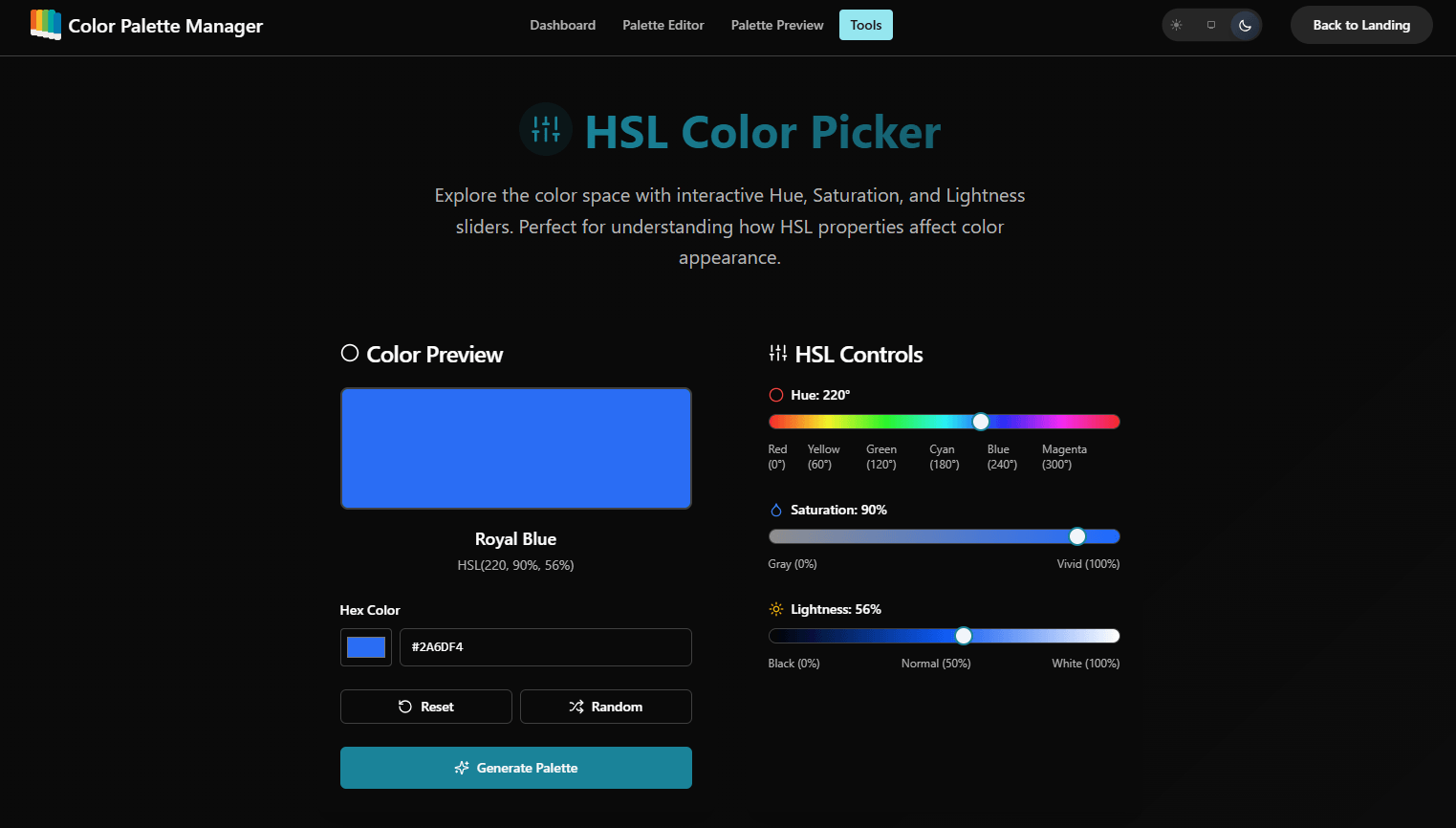Click the red circle icon beside Hue label
Image resolution: width=1456 pixels, height=828 pixels.
coord(776,395)
